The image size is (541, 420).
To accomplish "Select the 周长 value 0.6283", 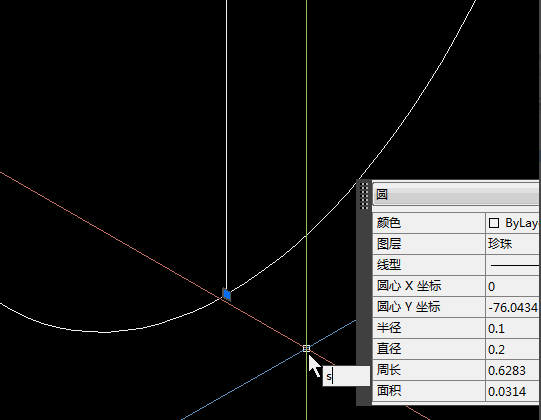I will (512, 370).
